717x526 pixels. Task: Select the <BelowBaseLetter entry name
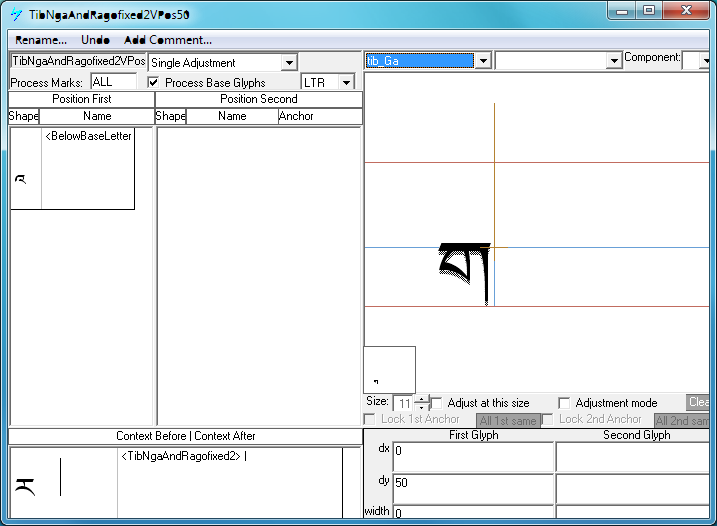coord(88,136)
